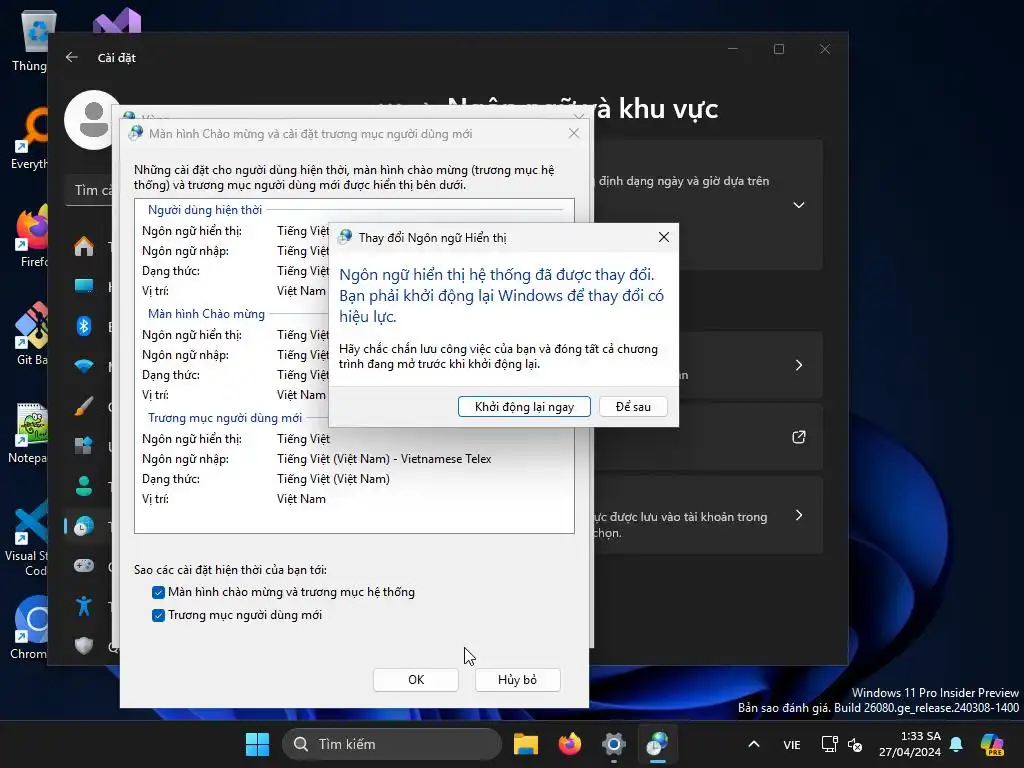Open the Accessibility figure icon in Settings sidebar

(84, 605)
